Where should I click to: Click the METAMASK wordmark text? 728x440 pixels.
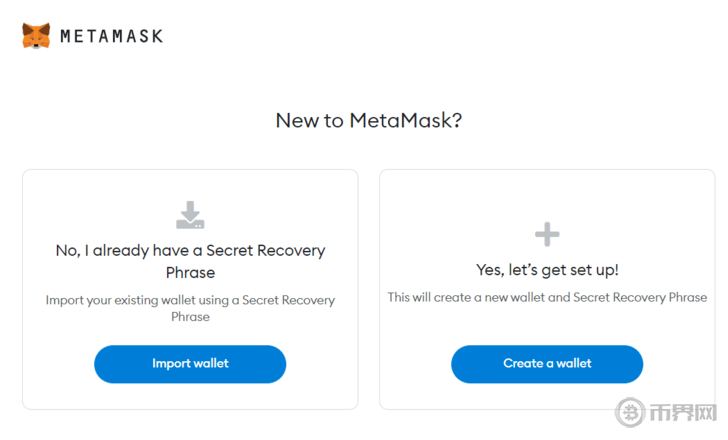111,36
